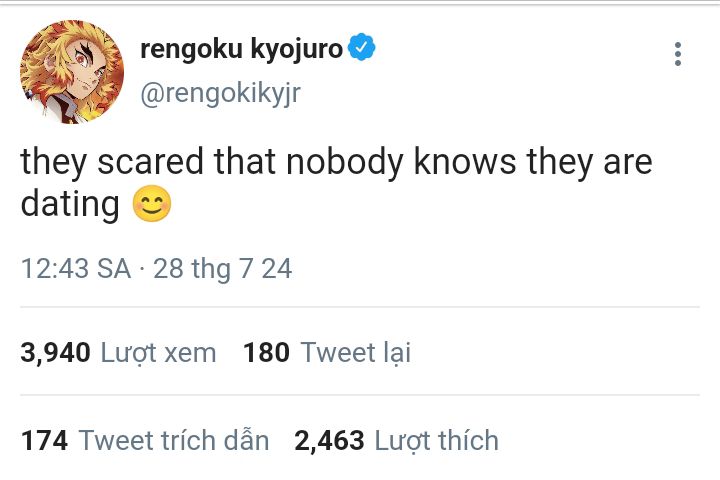Click the 174 quote tweets number
Screen dimensions: 720x480
coord(44,440)
